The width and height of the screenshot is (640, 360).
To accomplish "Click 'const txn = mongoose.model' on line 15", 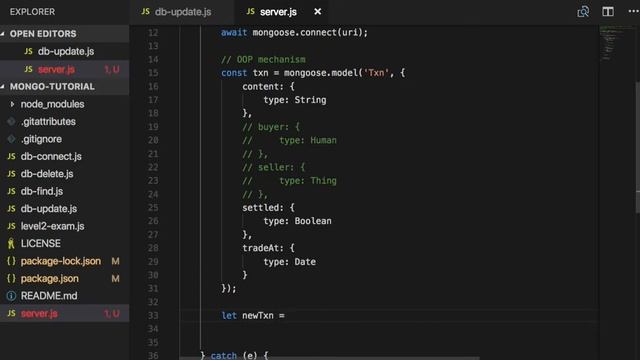I will pos(290,73).
